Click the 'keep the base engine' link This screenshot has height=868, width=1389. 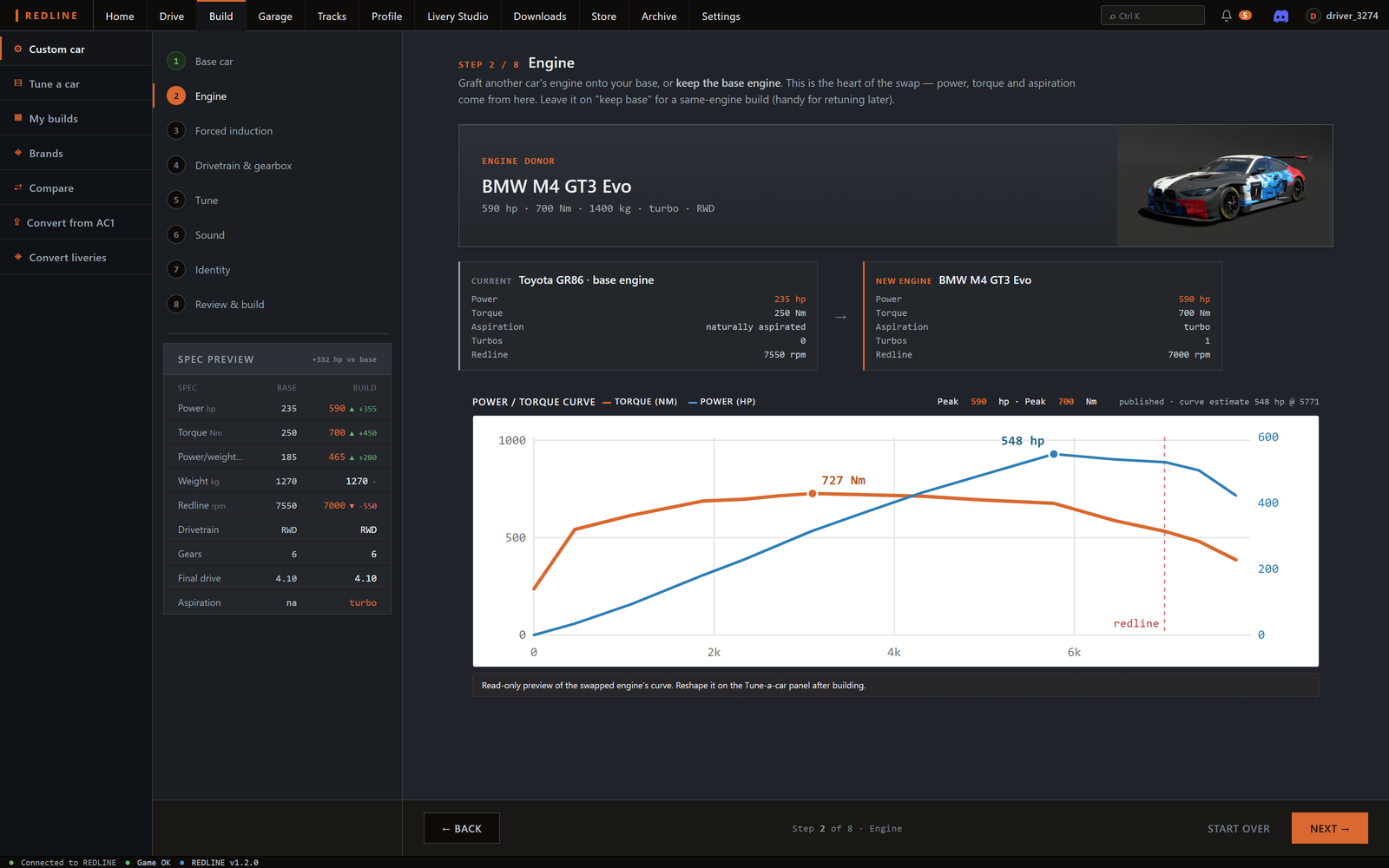[x=728, y=83]
